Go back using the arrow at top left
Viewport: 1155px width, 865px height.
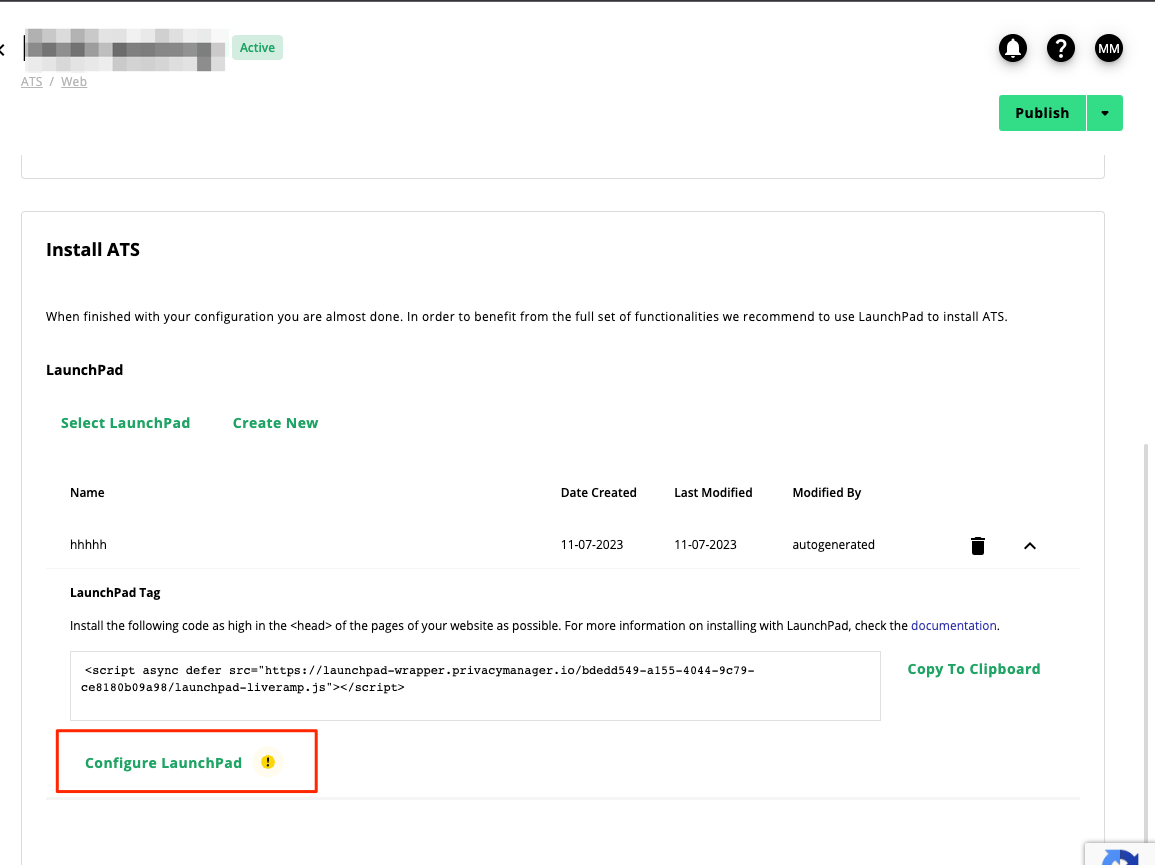(x=2, y=50)
